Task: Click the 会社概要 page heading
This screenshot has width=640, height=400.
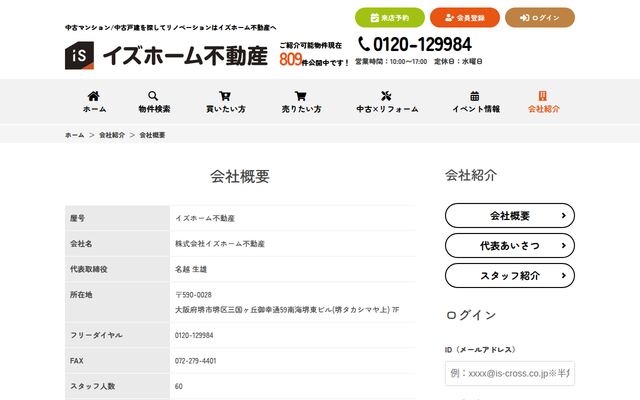Action: coord(240,176)
